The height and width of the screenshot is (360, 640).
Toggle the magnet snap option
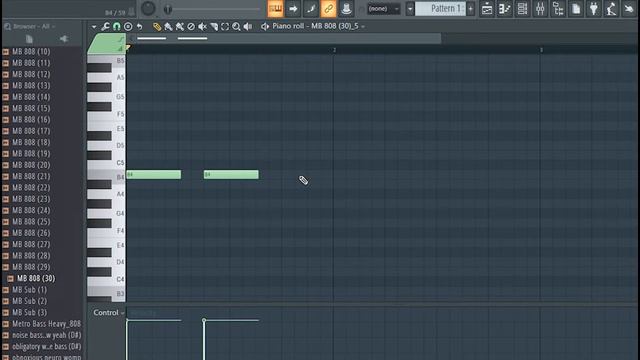coord(117,27)
